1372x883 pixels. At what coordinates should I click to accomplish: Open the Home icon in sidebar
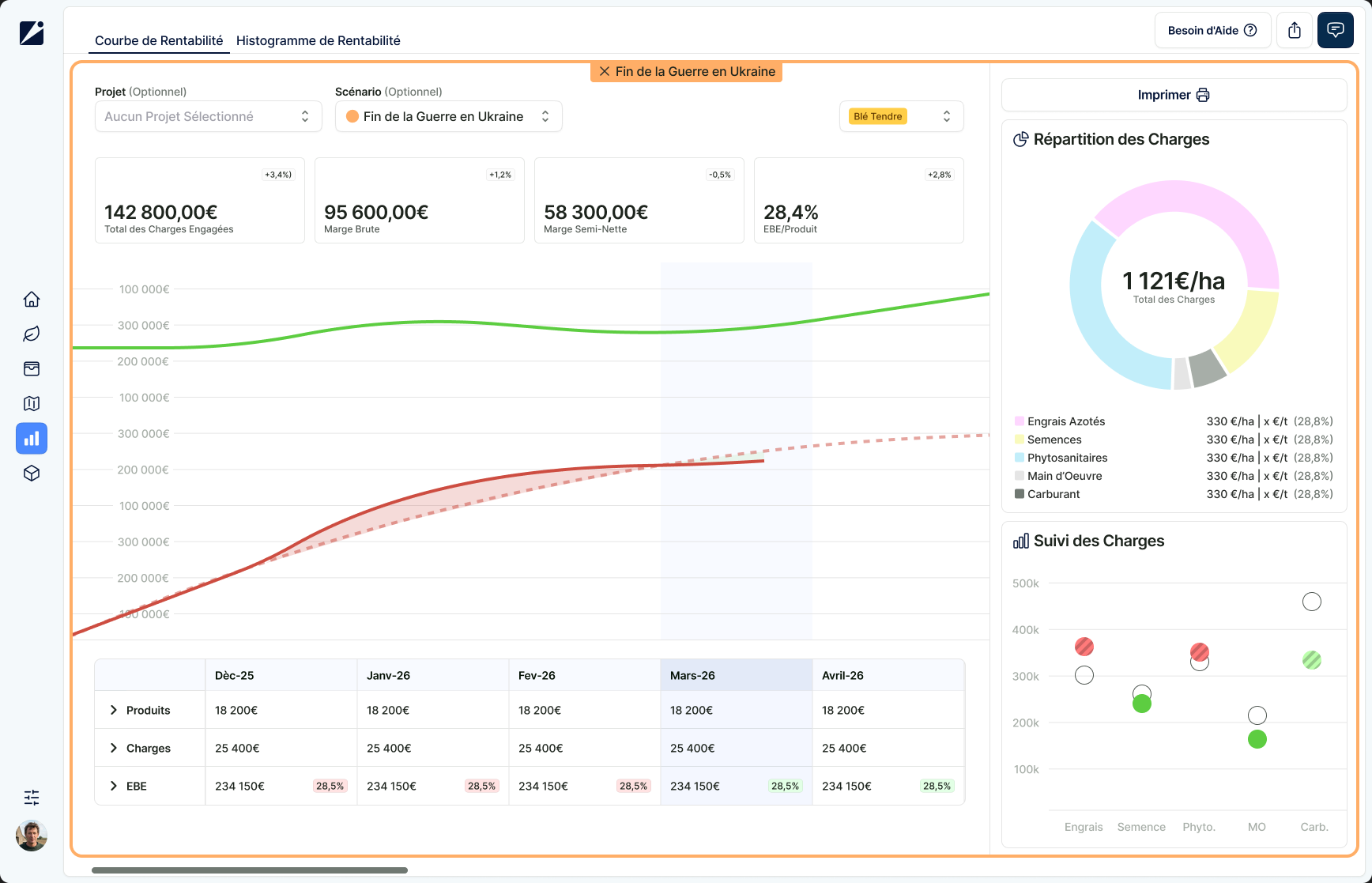[32, 299]
